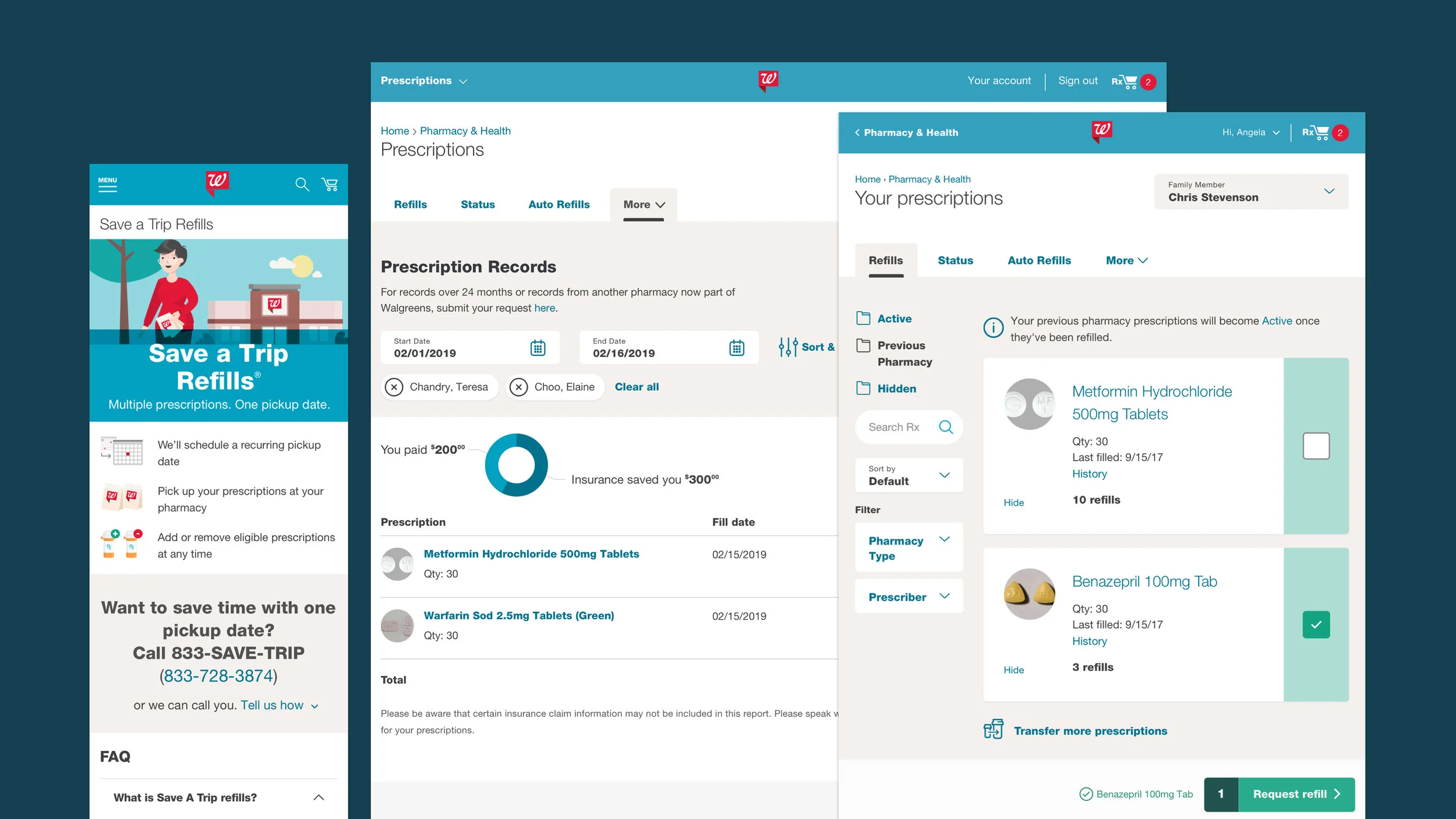Select the Active folder
1456x819 pixels.
click(885, 318)
